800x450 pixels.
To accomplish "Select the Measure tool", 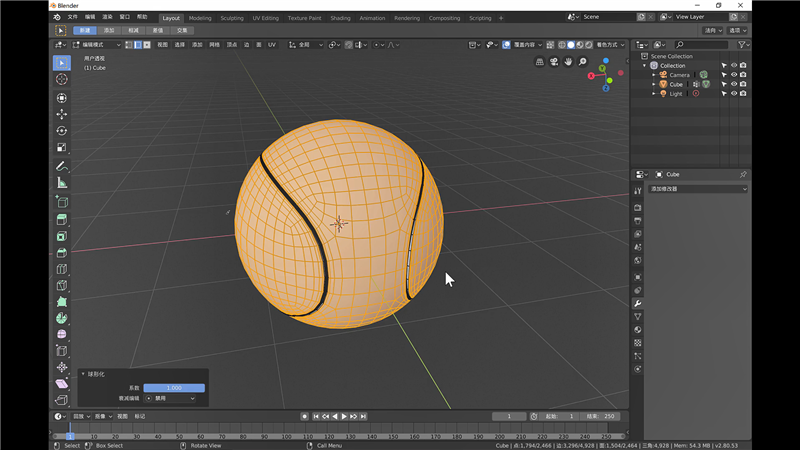I will (x=62, y=183).
